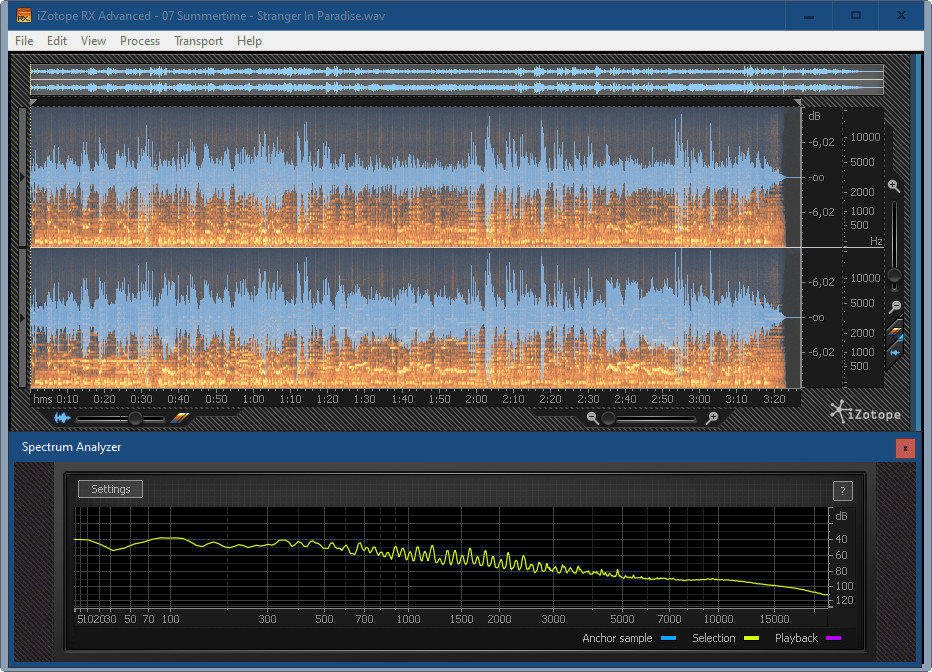Click the 40 dB label on spectrum scale

[x=842, y=539]
